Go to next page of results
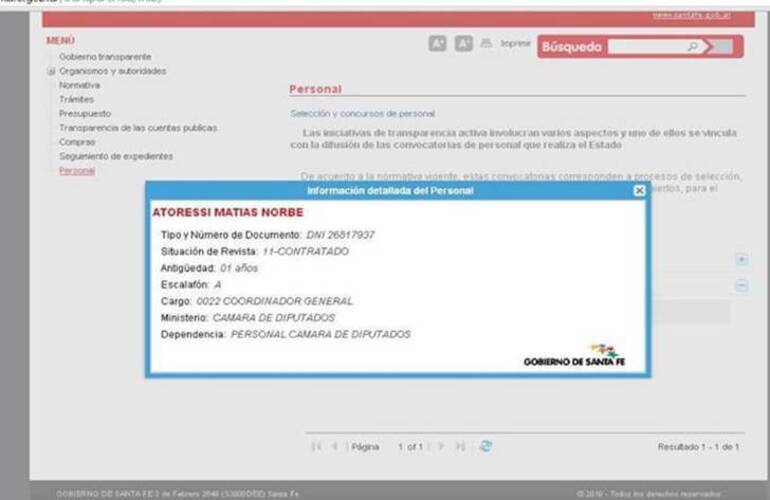The image size is (770, 500). tap(441, 446)
